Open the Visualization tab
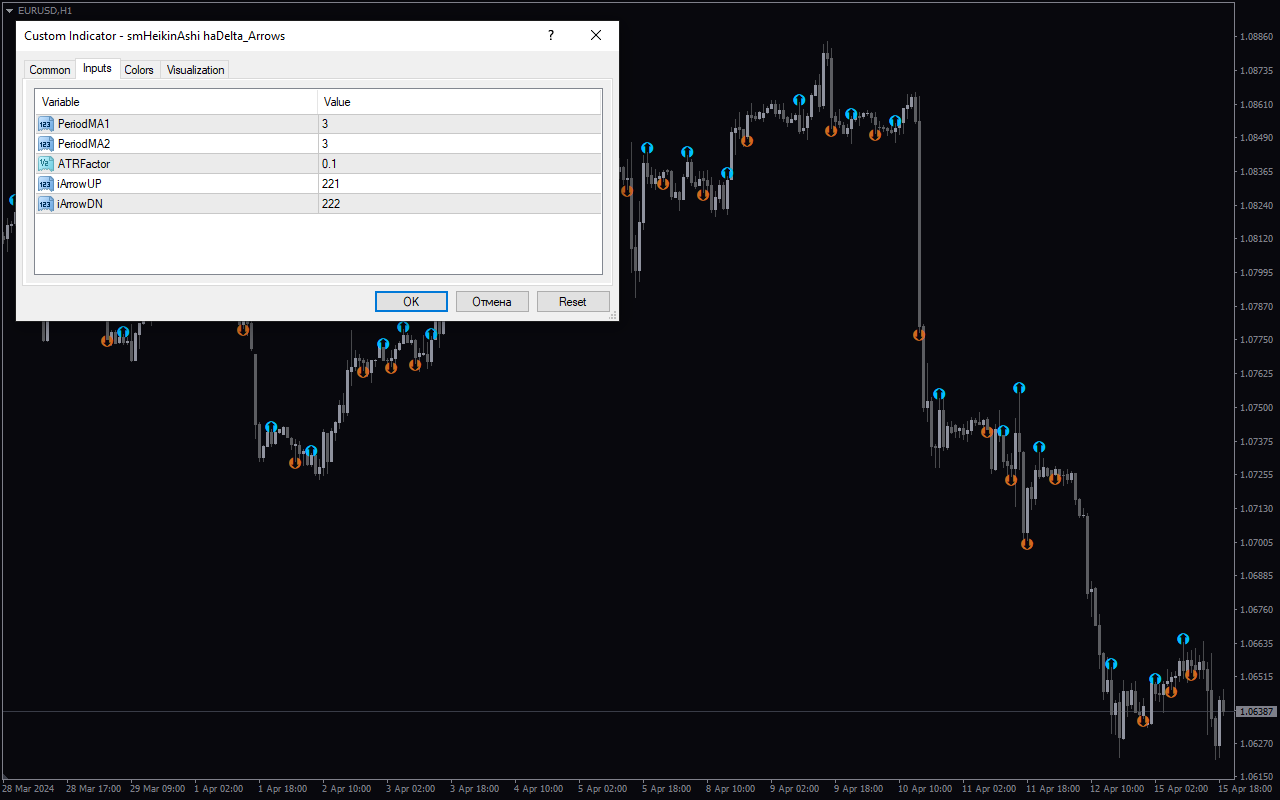 coord(195,70)
